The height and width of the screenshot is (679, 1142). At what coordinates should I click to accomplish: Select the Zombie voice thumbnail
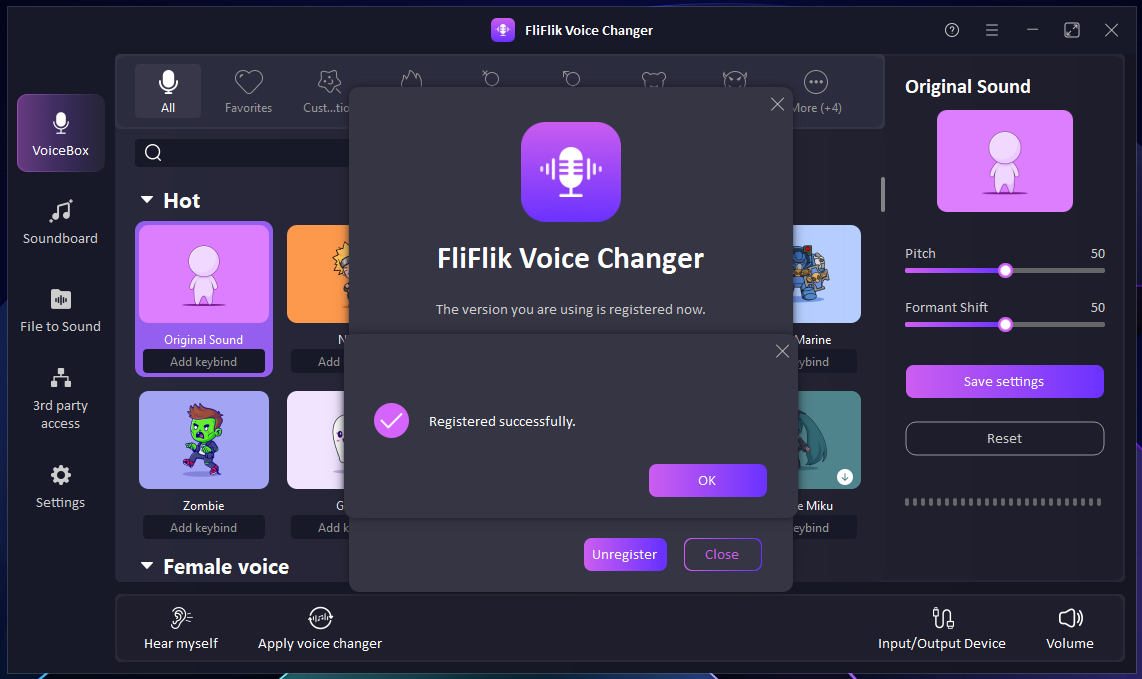204,440
